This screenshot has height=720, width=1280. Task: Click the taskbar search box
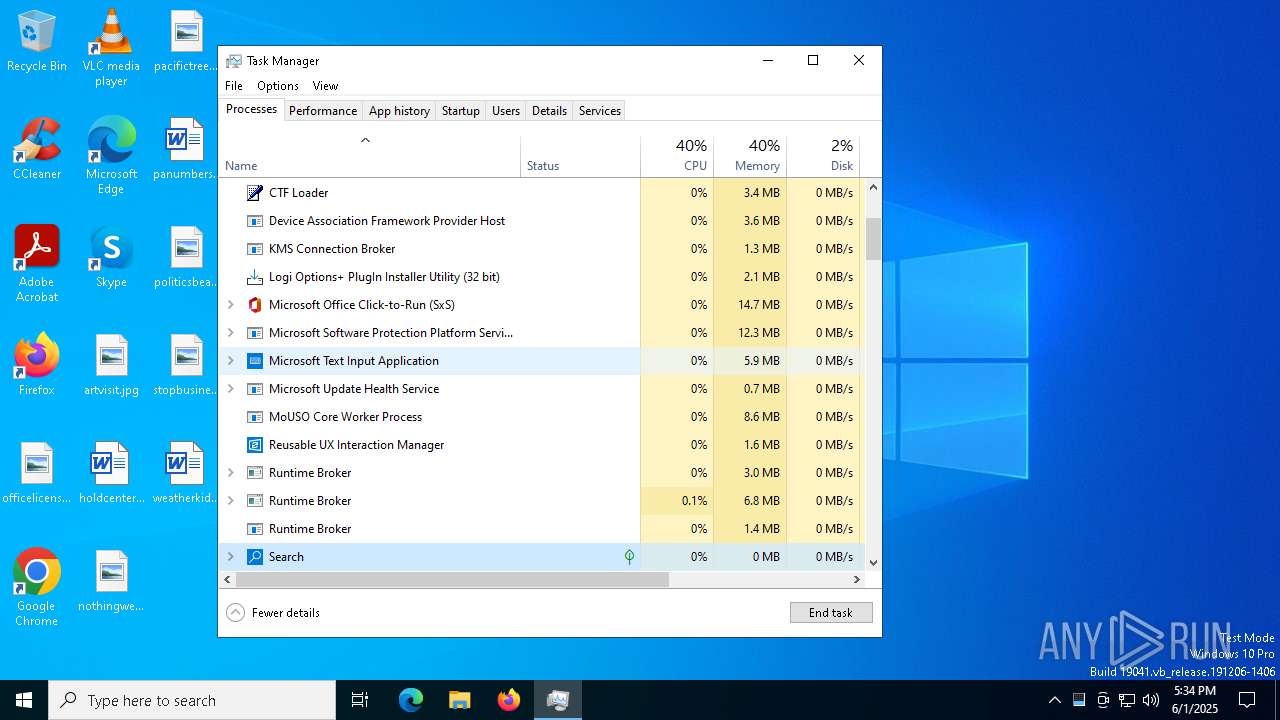[x=192, y=700]
